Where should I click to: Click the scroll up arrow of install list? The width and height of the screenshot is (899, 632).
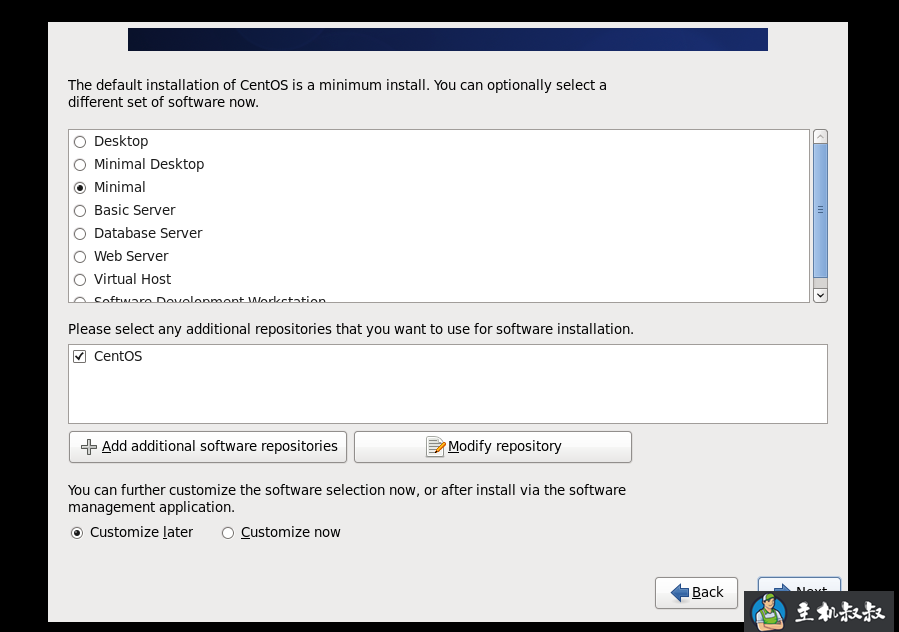coord(820,136)
